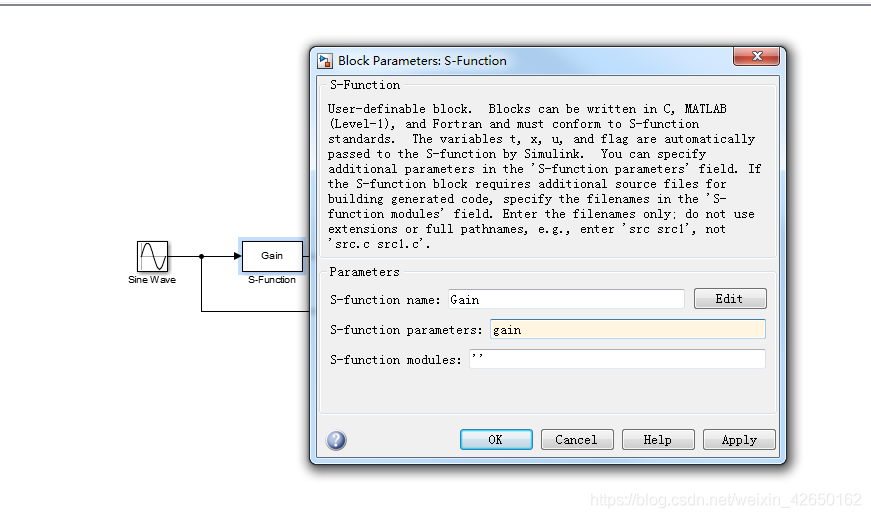Select the Gain S-Function block

[x=271, y=256]
